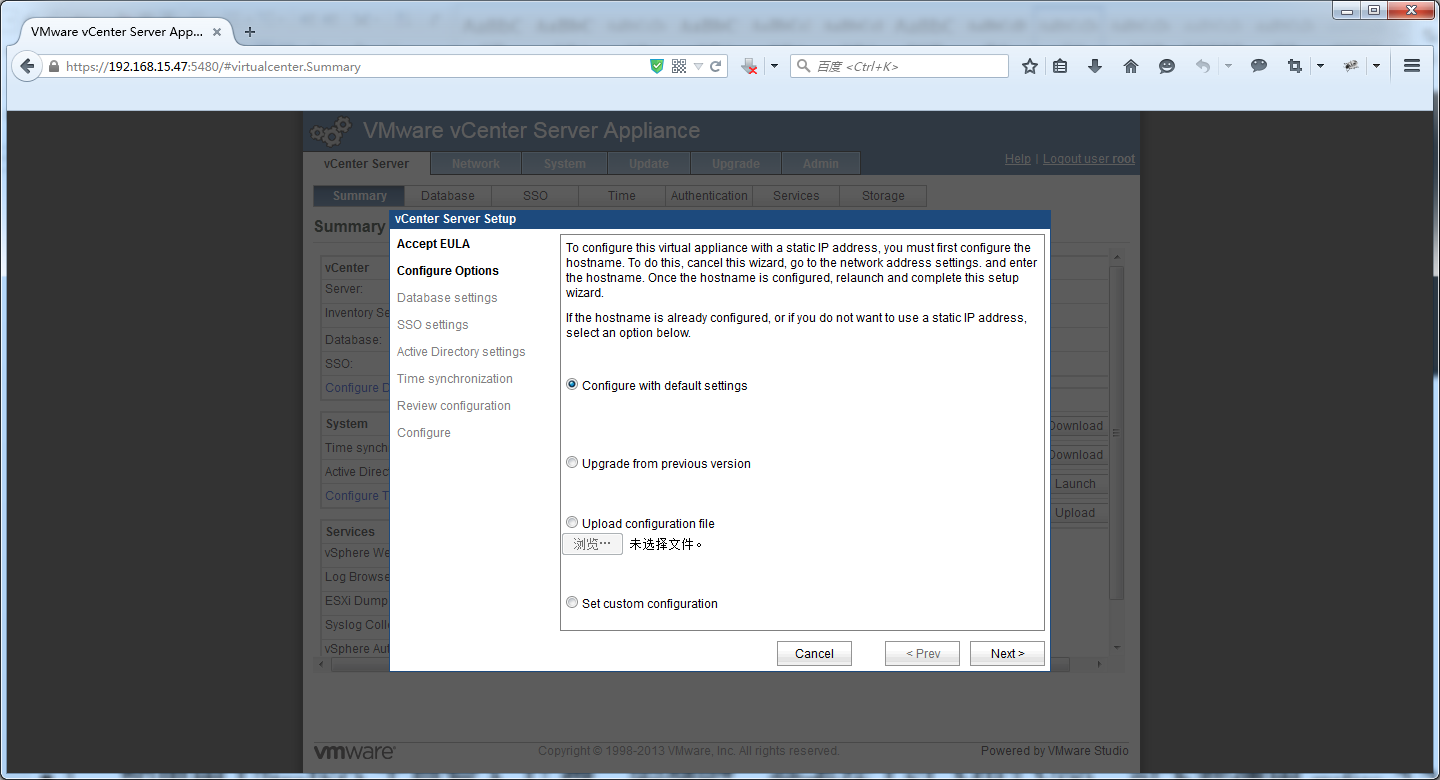The height and width of the screenshot is (780, 1440).
Task: Close the VMware vCenter Server browser tab
Action: [217, 32]
